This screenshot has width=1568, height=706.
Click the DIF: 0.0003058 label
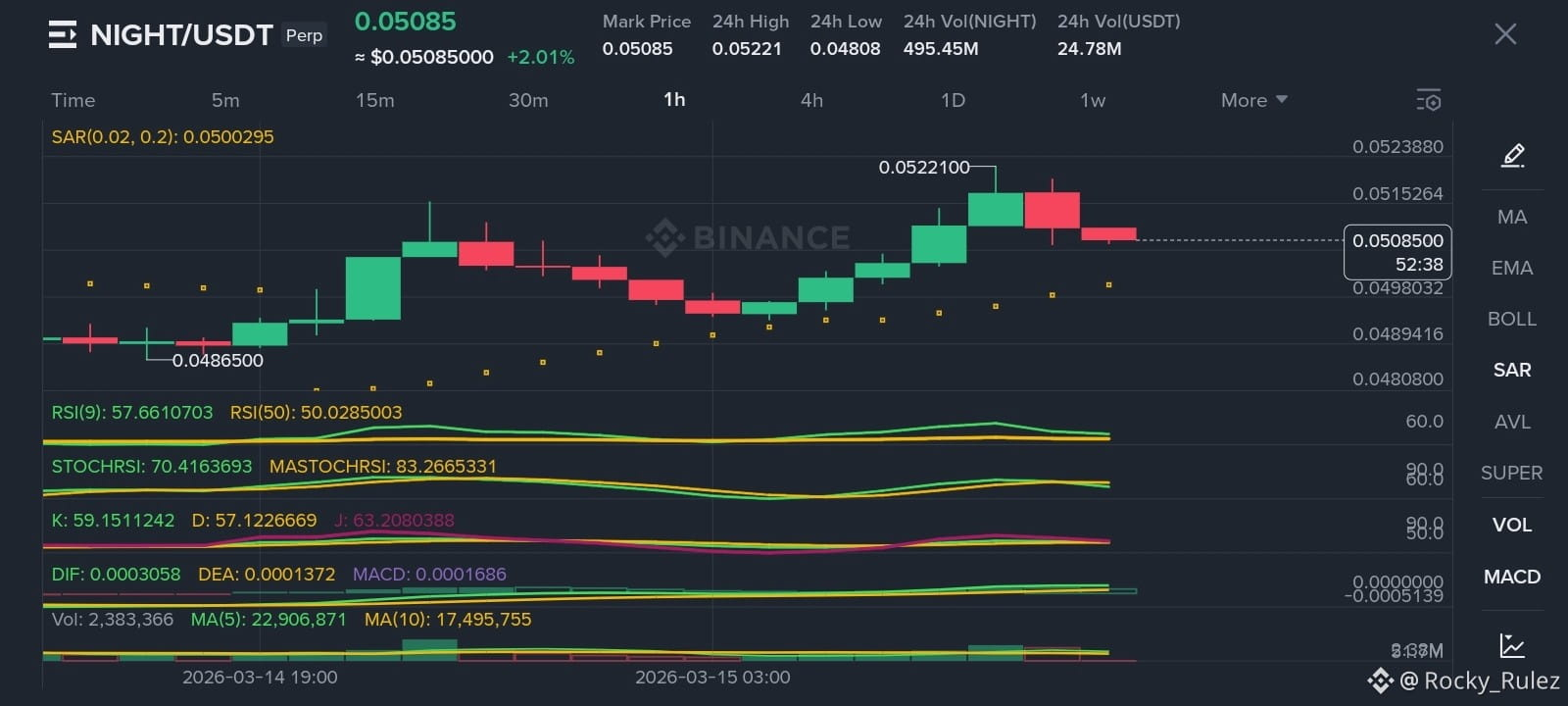point(116,574)
